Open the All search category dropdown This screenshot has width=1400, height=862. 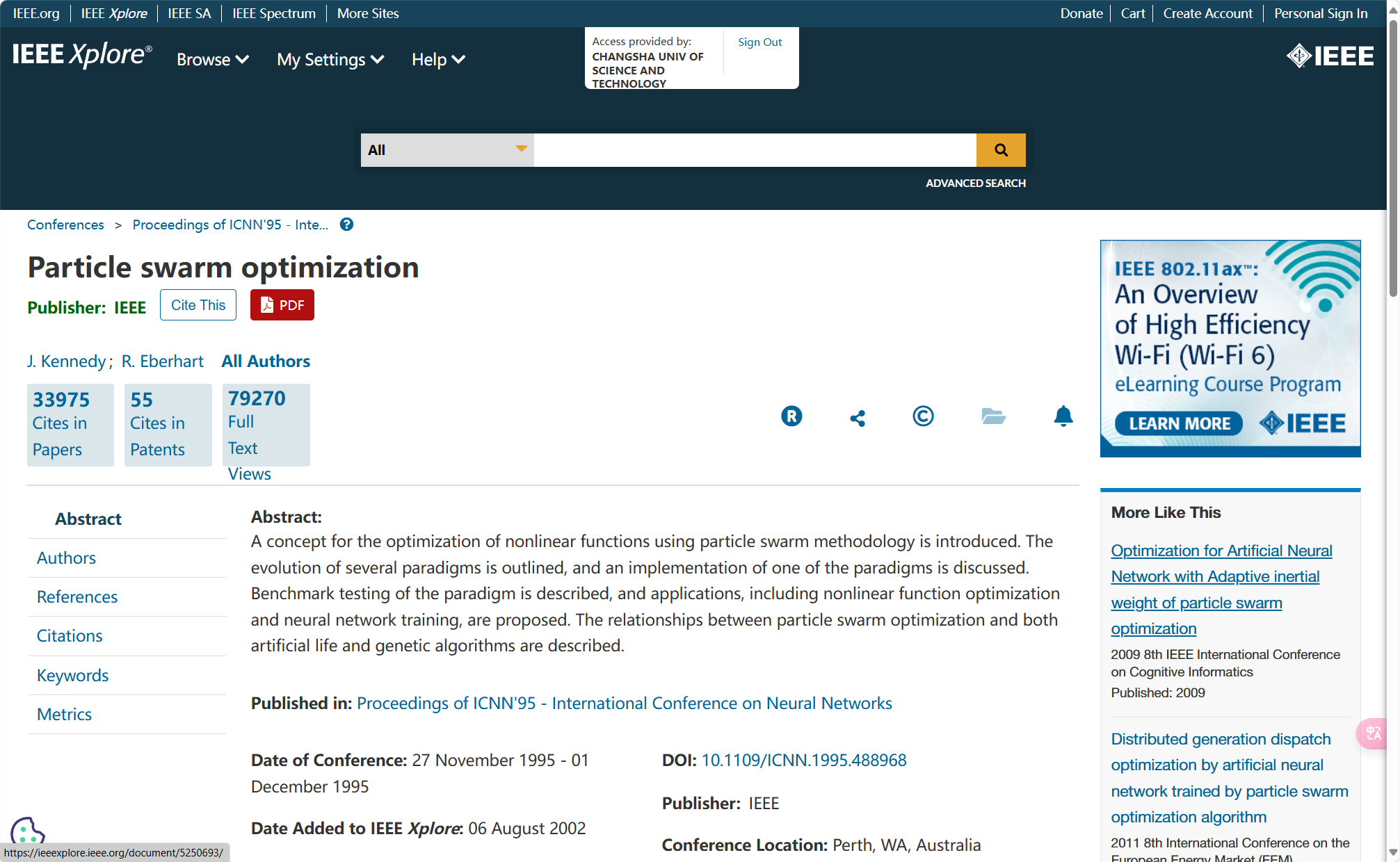click(x=446, y=150)
